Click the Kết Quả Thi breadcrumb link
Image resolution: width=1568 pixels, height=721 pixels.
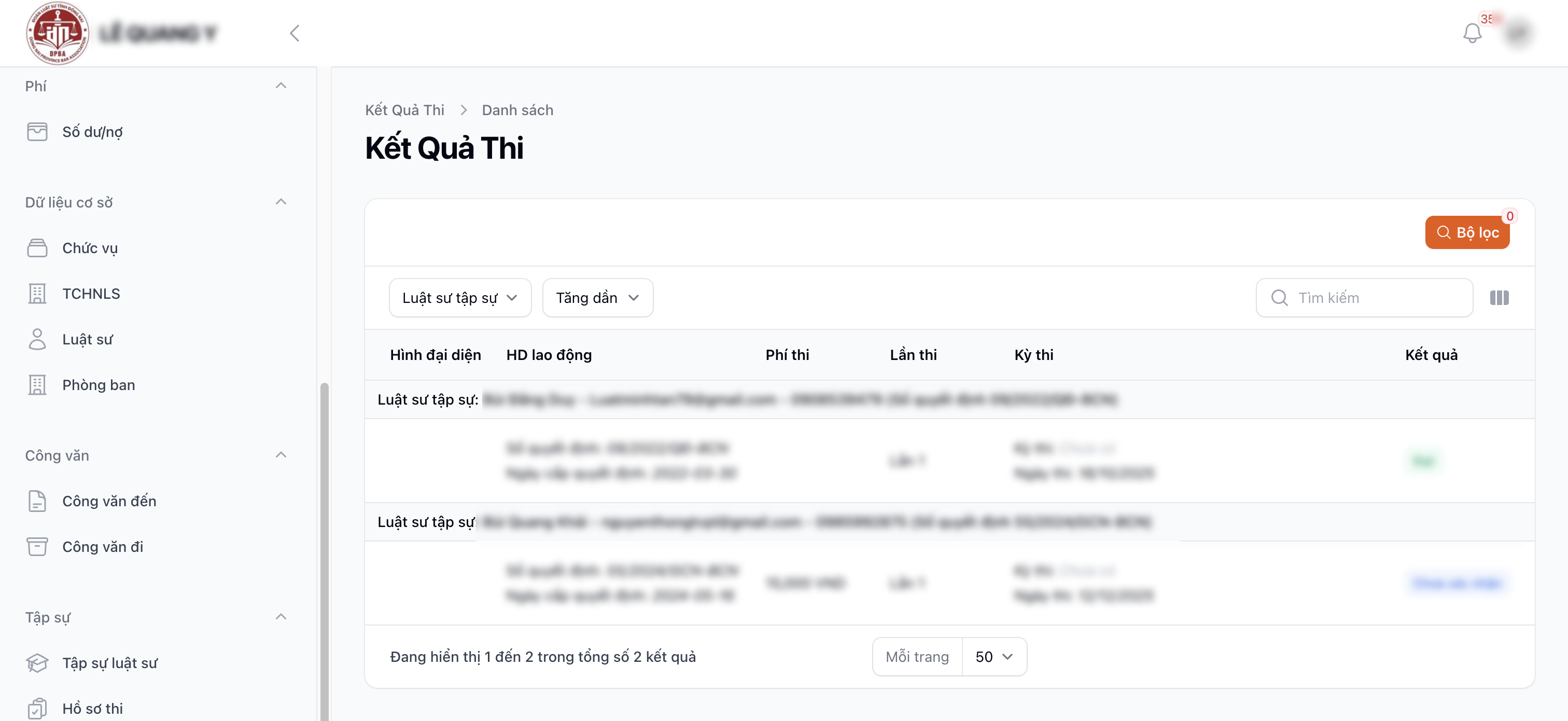(404, 110)
